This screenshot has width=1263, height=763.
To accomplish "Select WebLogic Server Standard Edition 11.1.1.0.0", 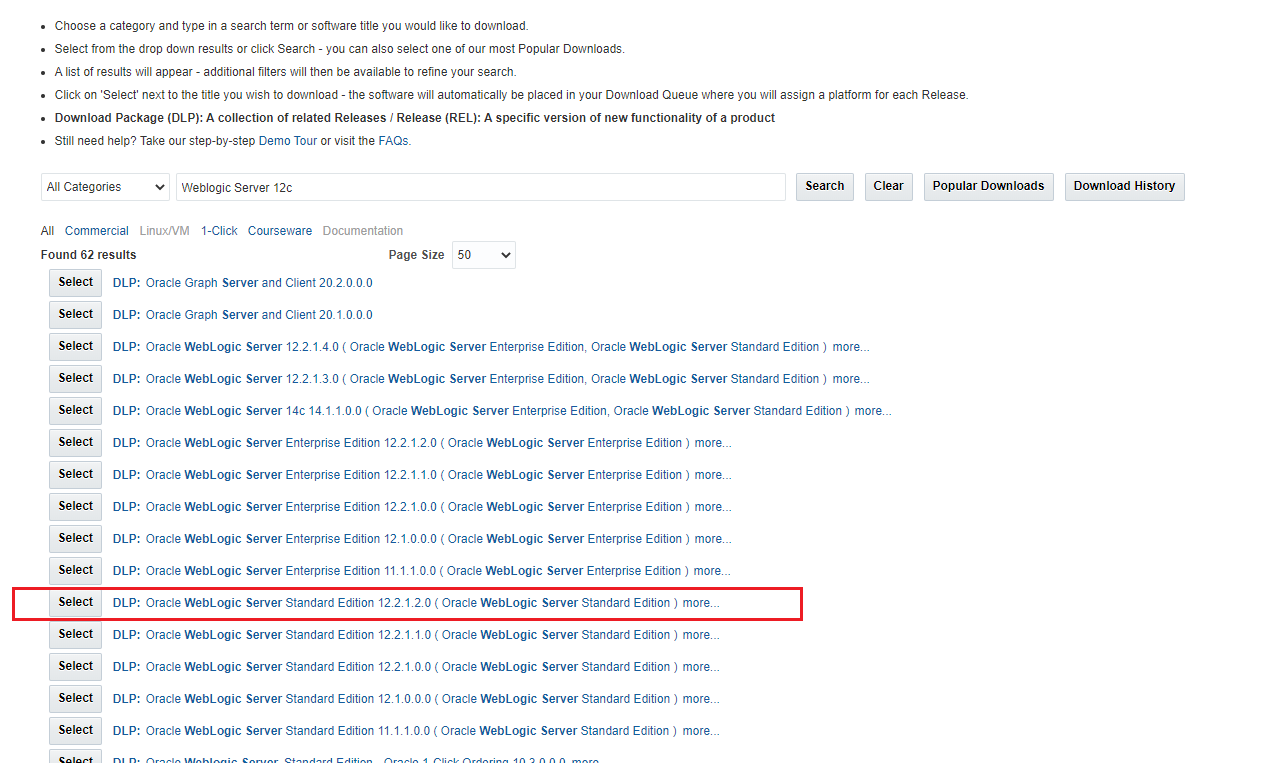I will (x=75, y=731).
